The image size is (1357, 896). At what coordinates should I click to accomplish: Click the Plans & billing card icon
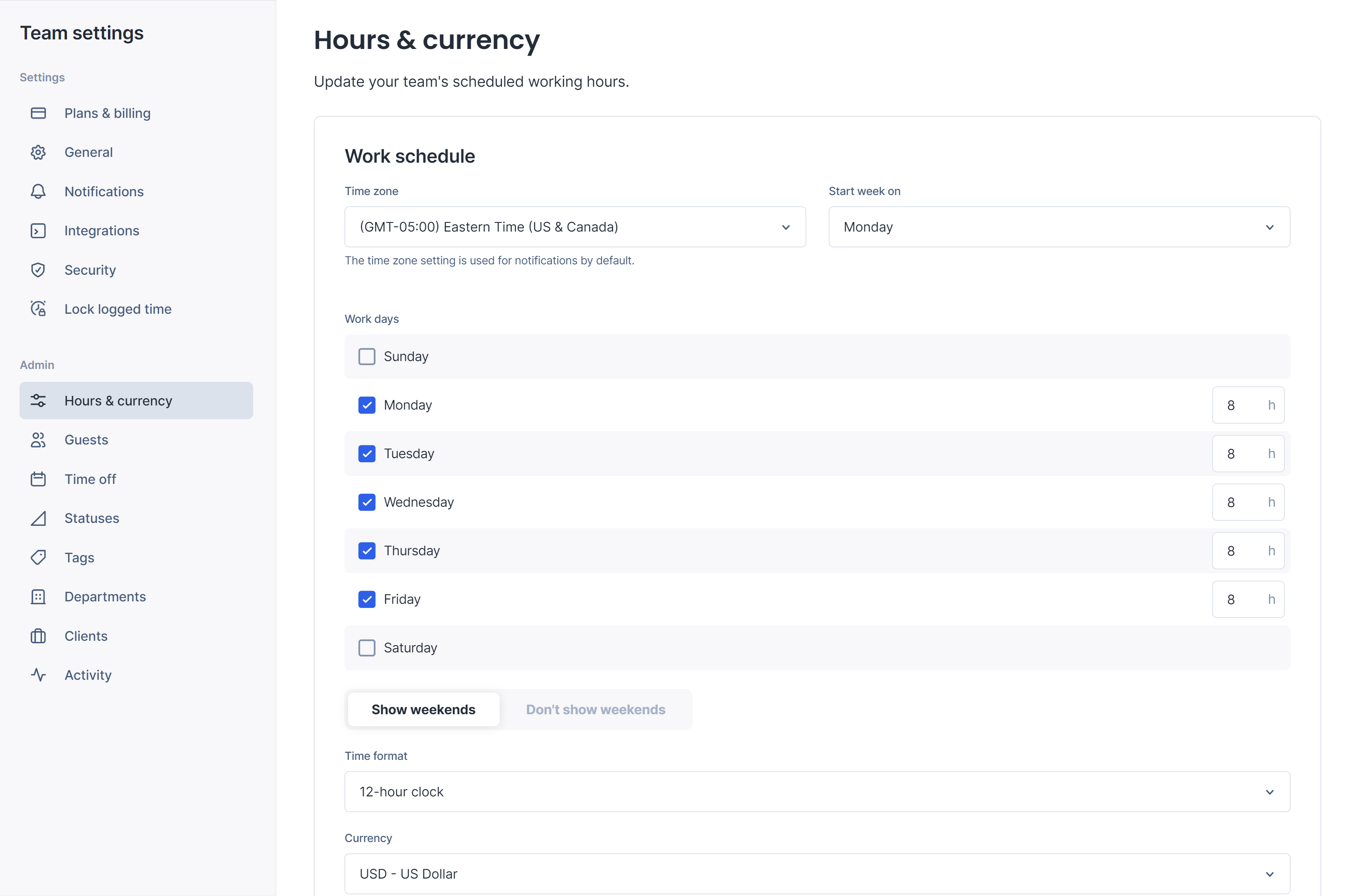click(x=38, y=113)
